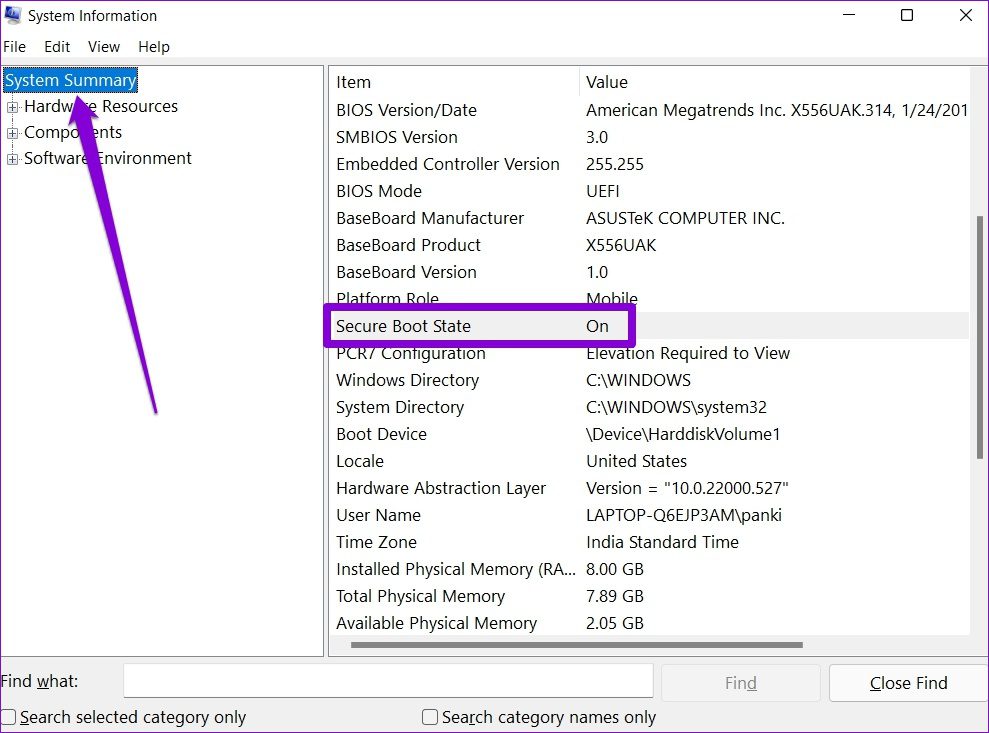Enable Search category names only checkbox
This screenshot has width=989, height=733.
pos(430,717)
